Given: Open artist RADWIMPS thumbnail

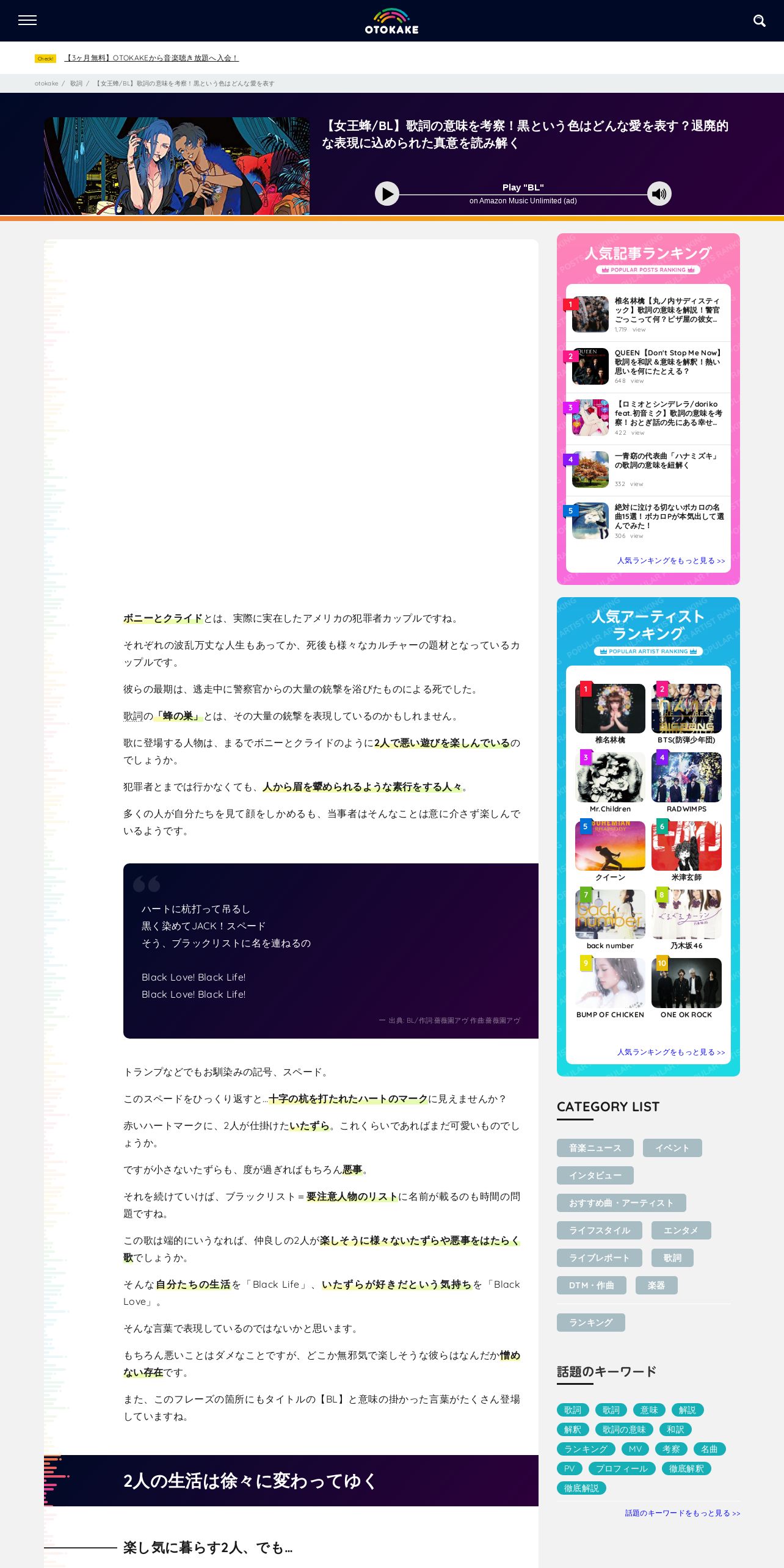Looking at the screenshot, I should pos(686,777).
